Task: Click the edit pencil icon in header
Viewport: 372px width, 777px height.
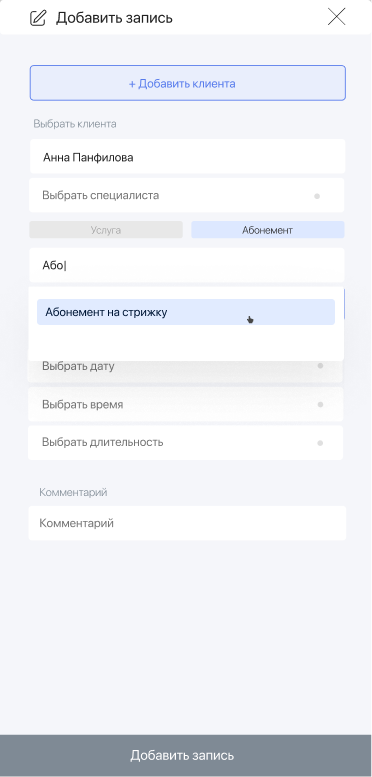Action: [x=38, y=18]
